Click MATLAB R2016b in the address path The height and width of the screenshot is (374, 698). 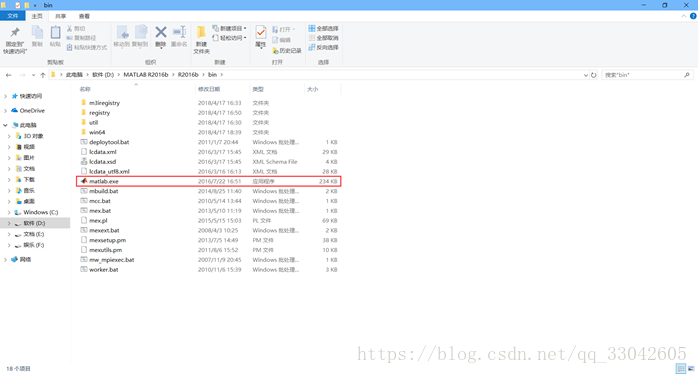(146, 75)
